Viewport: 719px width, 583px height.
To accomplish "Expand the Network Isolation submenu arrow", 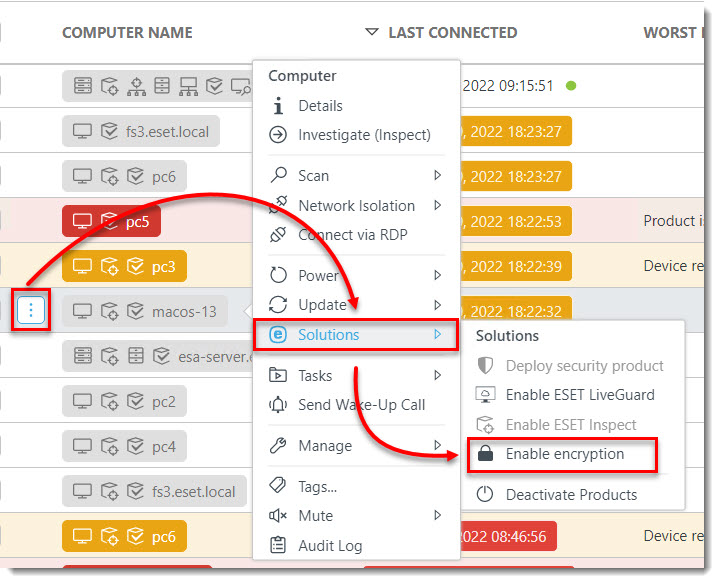I will pyautogui.click(x=437, y=205).
